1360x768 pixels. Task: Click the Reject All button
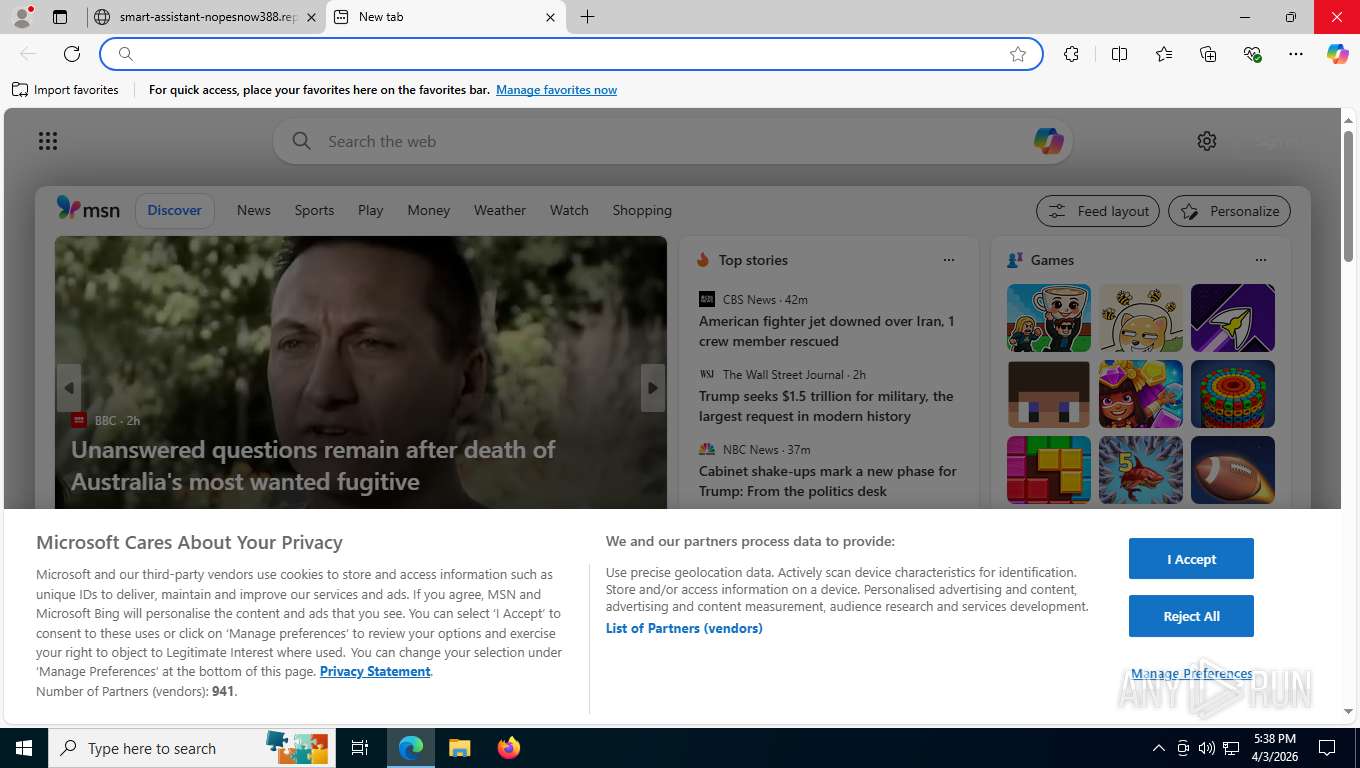[x=1191, y=616]
